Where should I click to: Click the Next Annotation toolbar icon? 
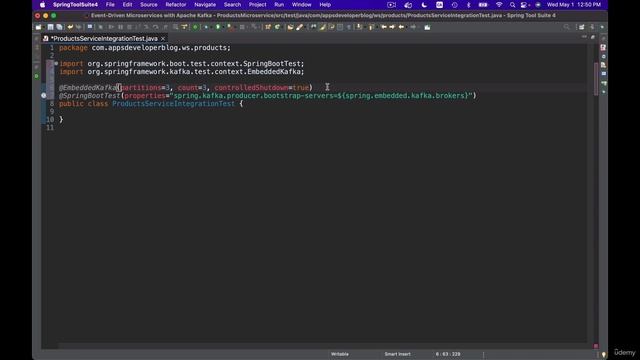[x=359, y=27]
